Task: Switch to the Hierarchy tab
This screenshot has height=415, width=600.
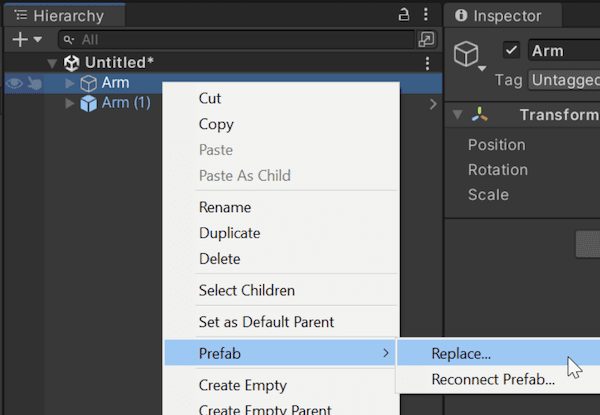Action: click(x=64, y=16)
